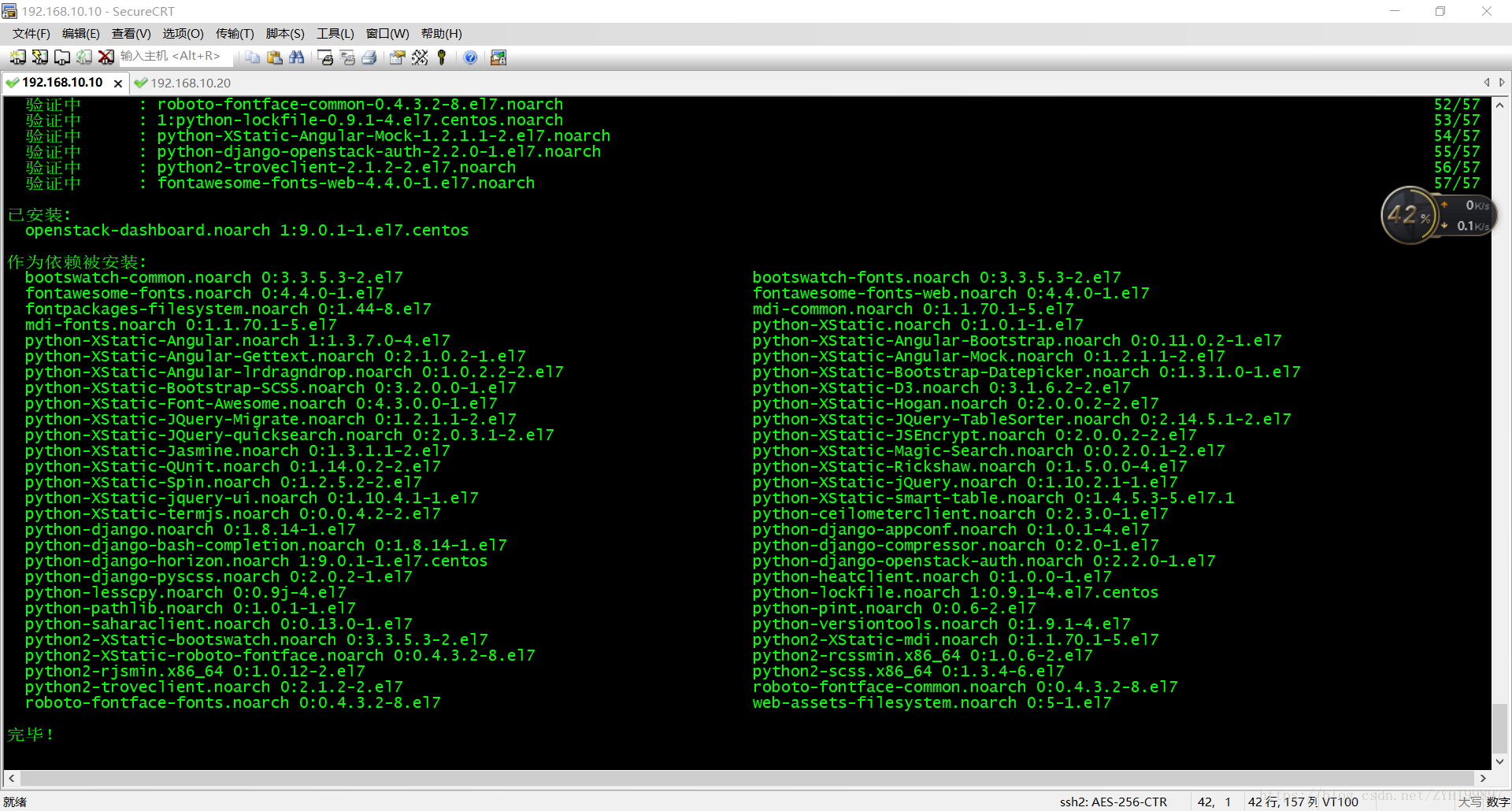Open Session Options toolbar icon
This screenshot has width=1512, height=811.
click(x=398, y=57)
